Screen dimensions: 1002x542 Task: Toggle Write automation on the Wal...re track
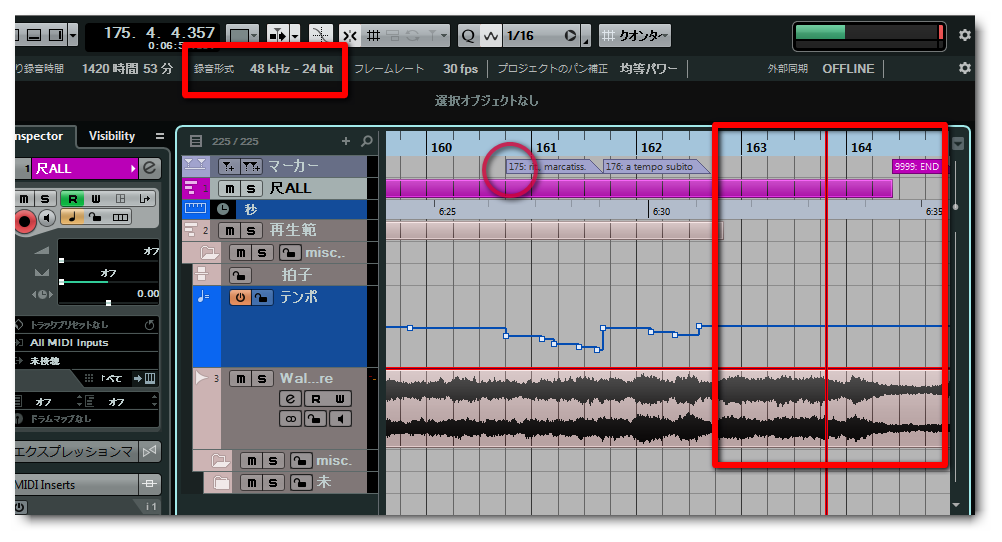coord(339,399)
